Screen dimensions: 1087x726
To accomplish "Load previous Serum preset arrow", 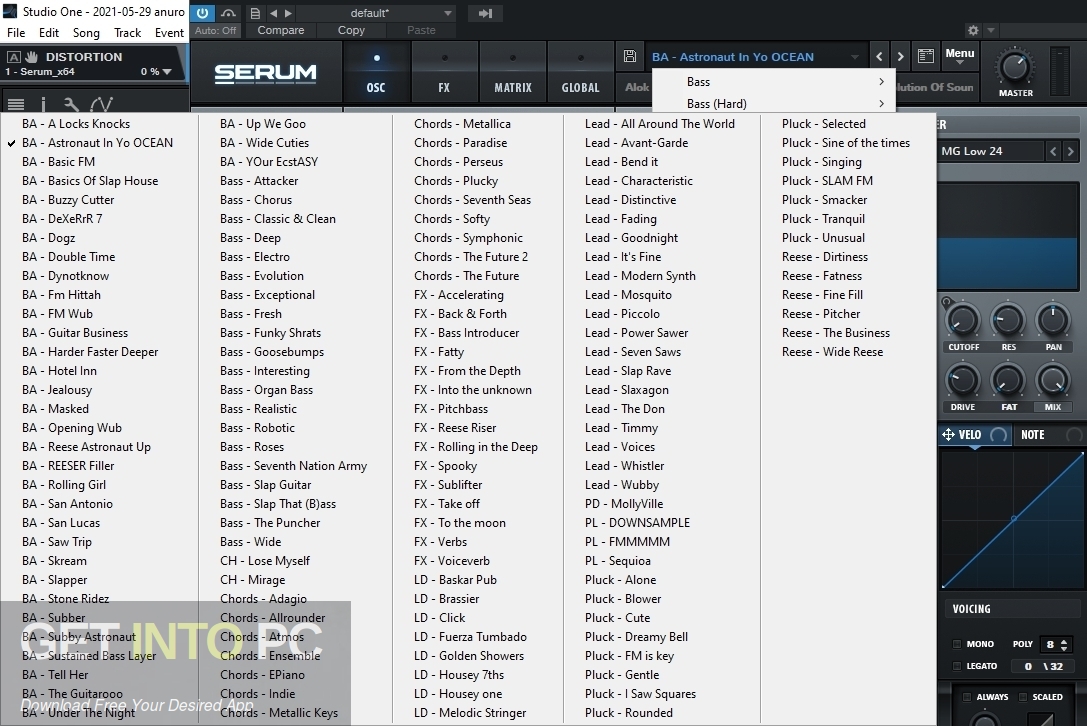I will [879, 57].
